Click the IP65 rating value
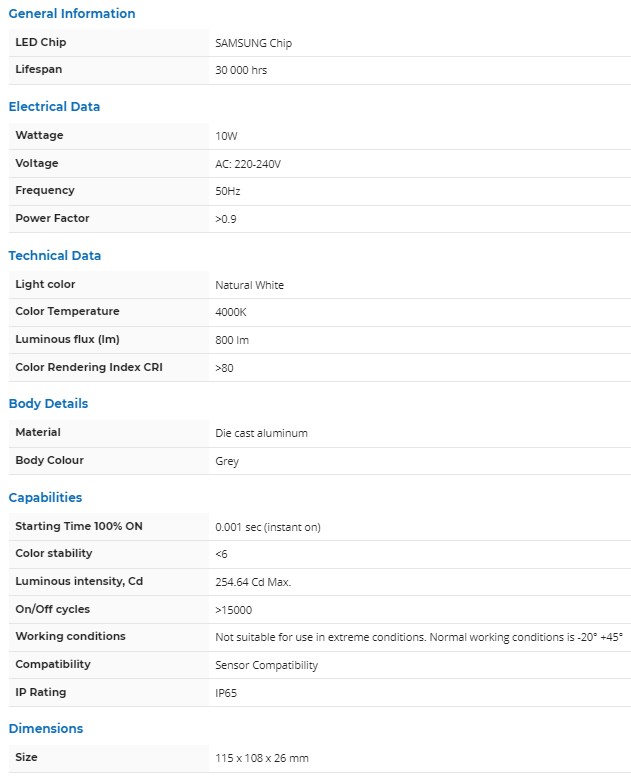The width and height of the screenshot is (631, 782). click(227, 693)
